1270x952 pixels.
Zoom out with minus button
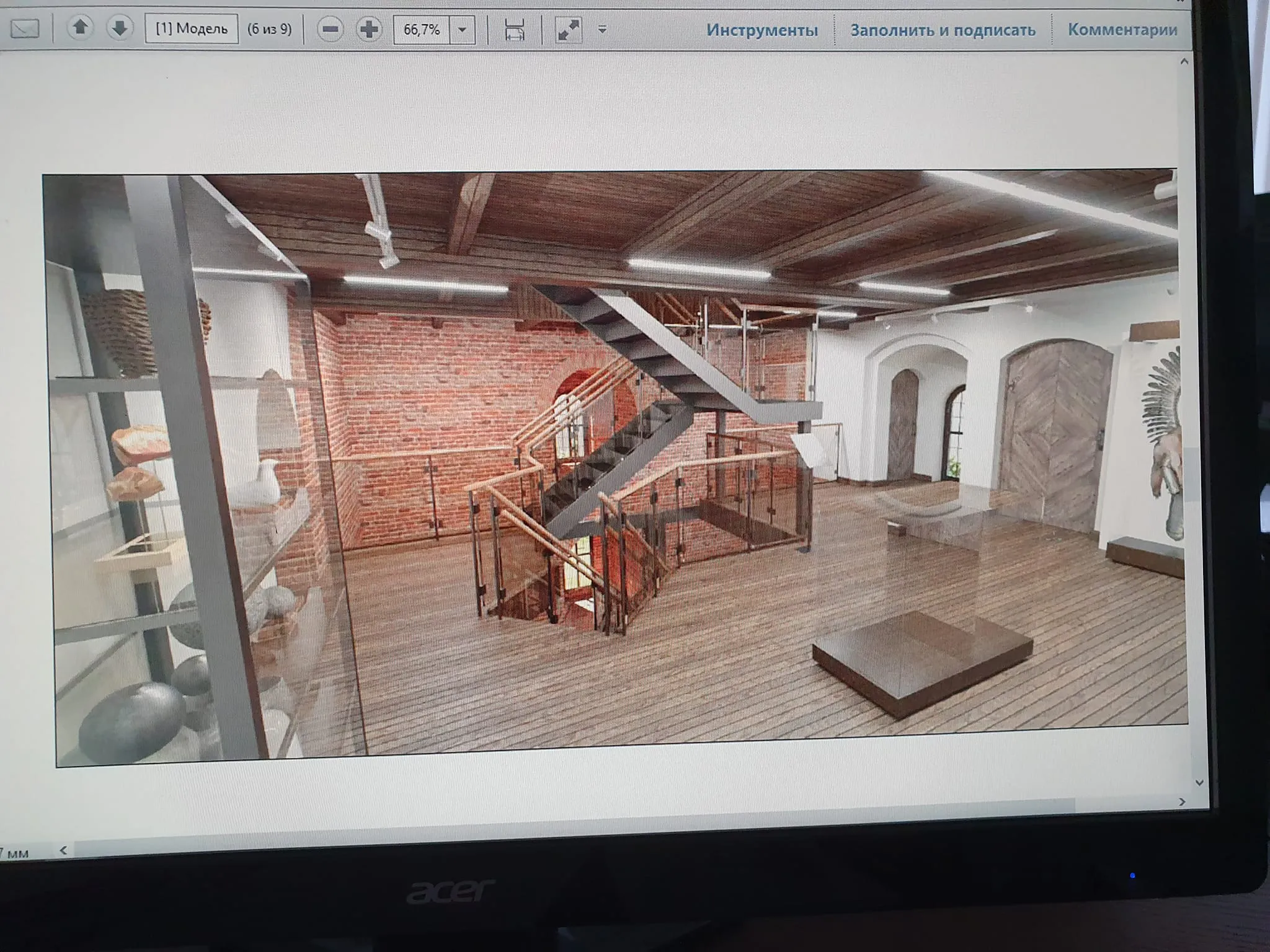pyautogui.click(x=331, y=29)
